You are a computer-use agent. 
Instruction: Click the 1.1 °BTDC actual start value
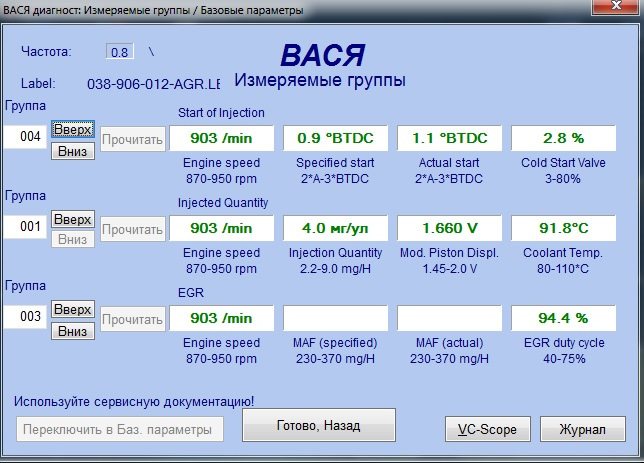[x=449, y=138]
